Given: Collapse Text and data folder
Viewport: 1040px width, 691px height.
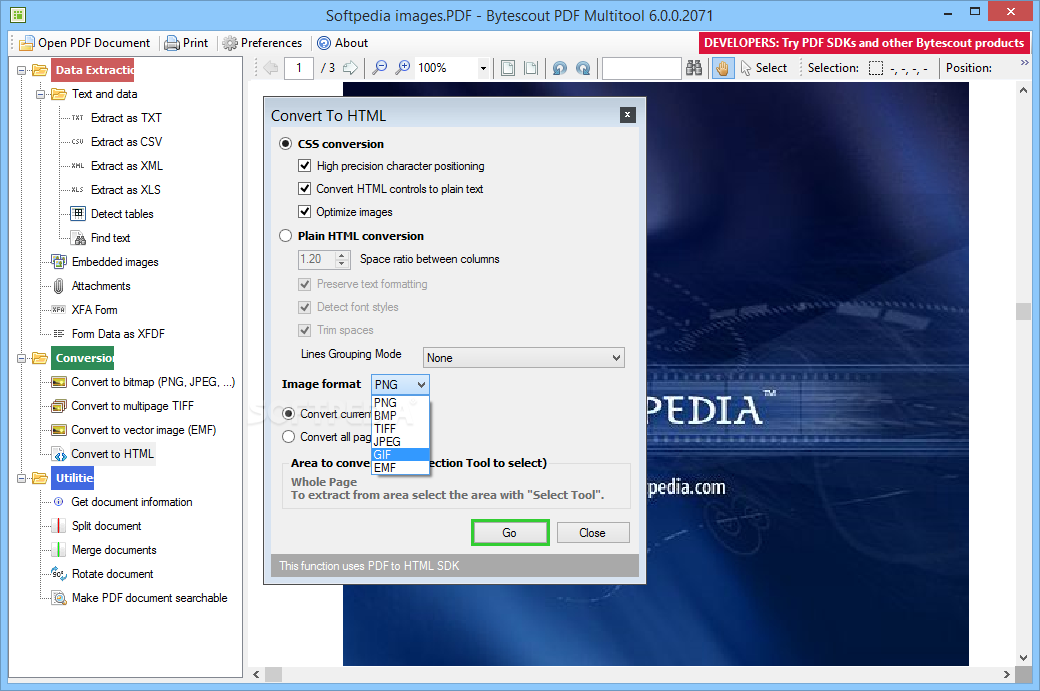Looking at the screenshot, I should 40,94.
